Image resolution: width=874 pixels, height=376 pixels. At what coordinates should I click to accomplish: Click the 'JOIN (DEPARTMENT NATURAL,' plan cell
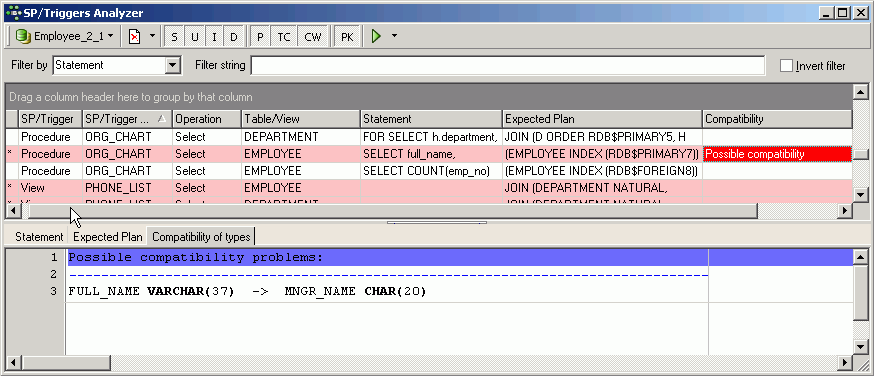pyautogui.click(x=602, y=188)
